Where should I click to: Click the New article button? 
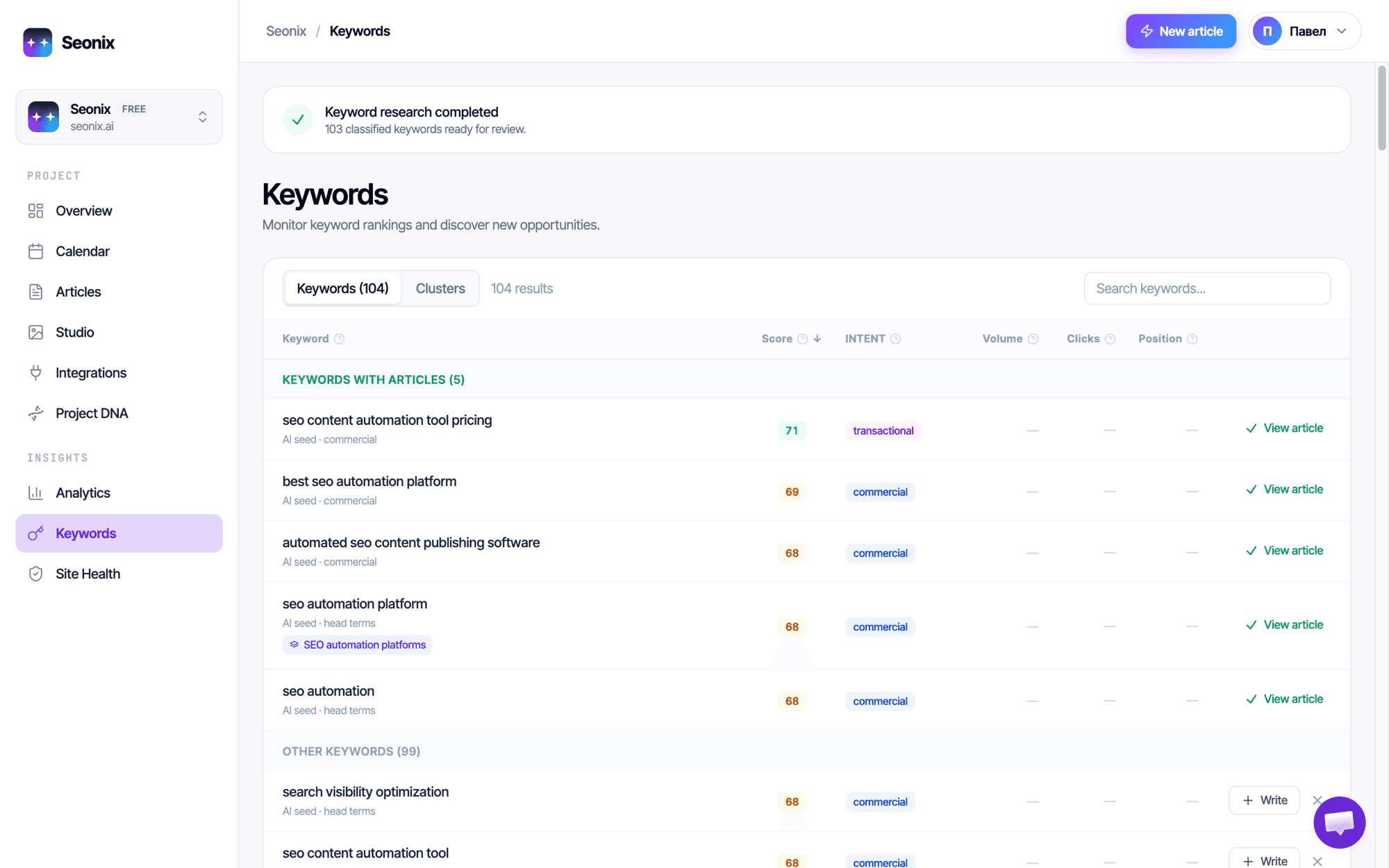(x=1181, y=31)
